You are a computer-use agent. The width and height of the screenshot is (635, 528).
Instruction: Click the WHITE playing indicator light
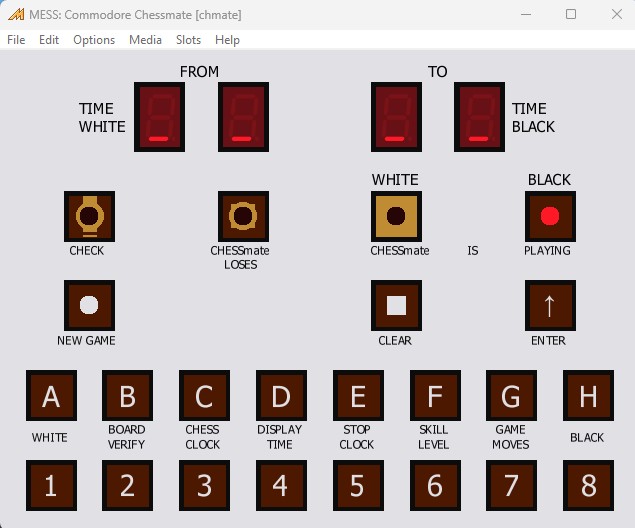click(x=396, y=216)
